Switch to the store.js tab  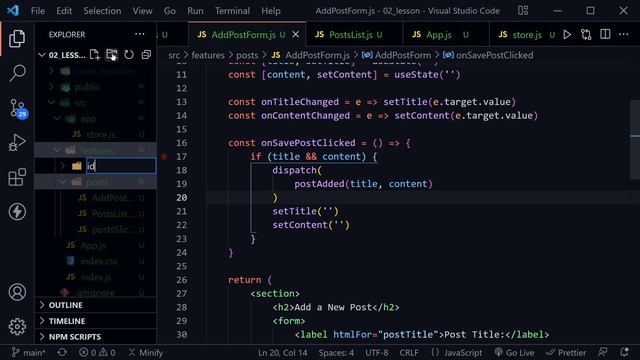tap(524, 35)
